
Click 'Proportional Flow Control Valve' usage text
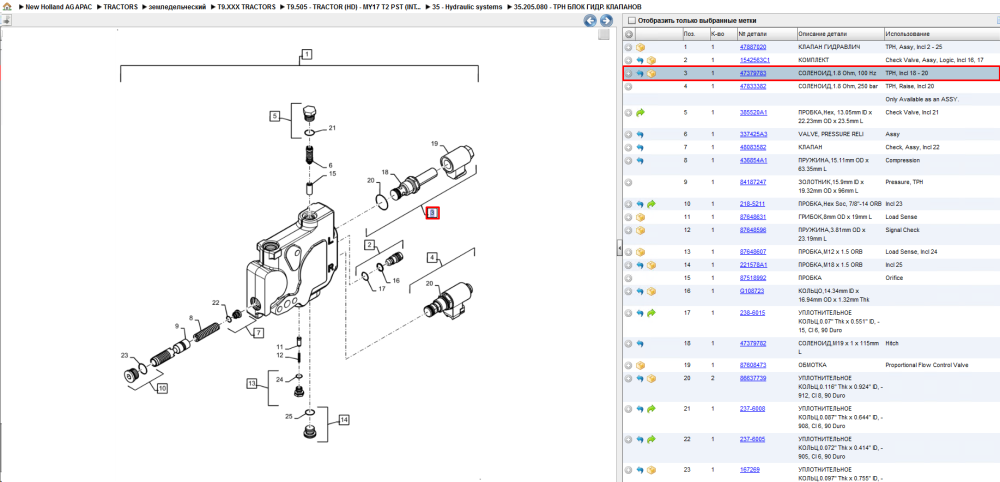pos(927,365)
